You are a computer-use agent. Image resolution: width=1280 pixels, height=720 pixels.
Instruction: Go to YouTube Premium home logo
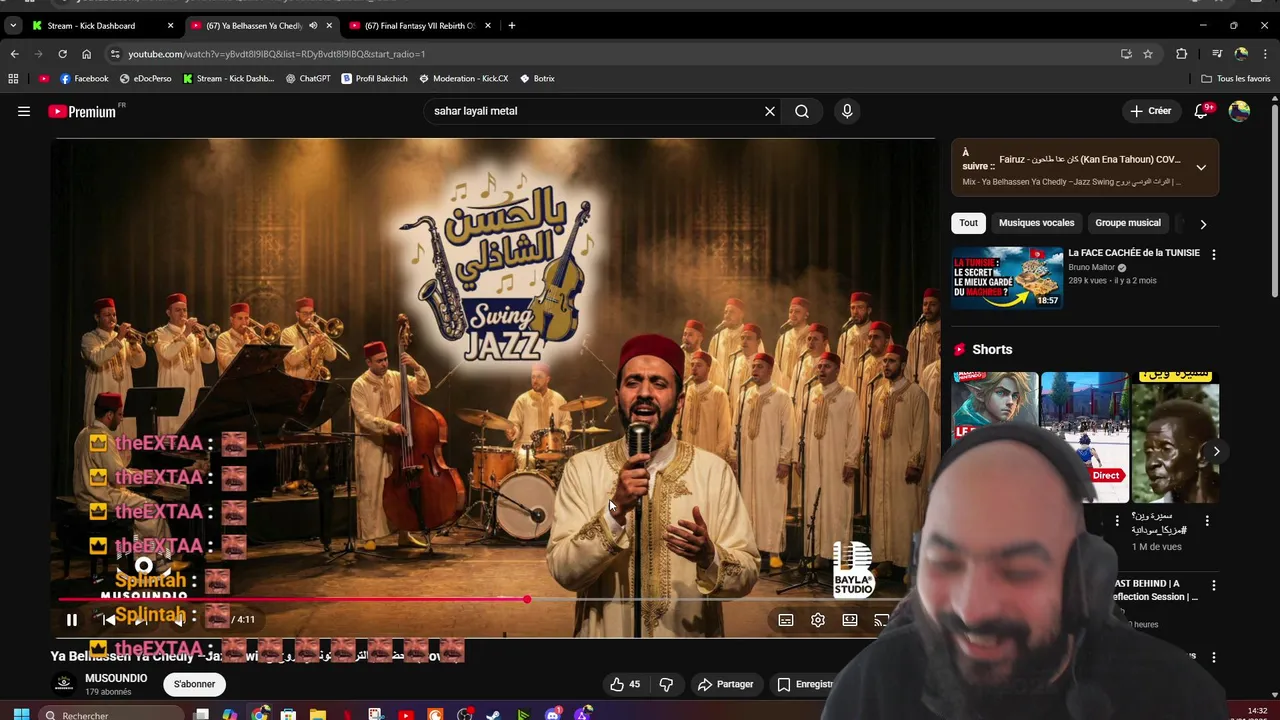(84, 111)
